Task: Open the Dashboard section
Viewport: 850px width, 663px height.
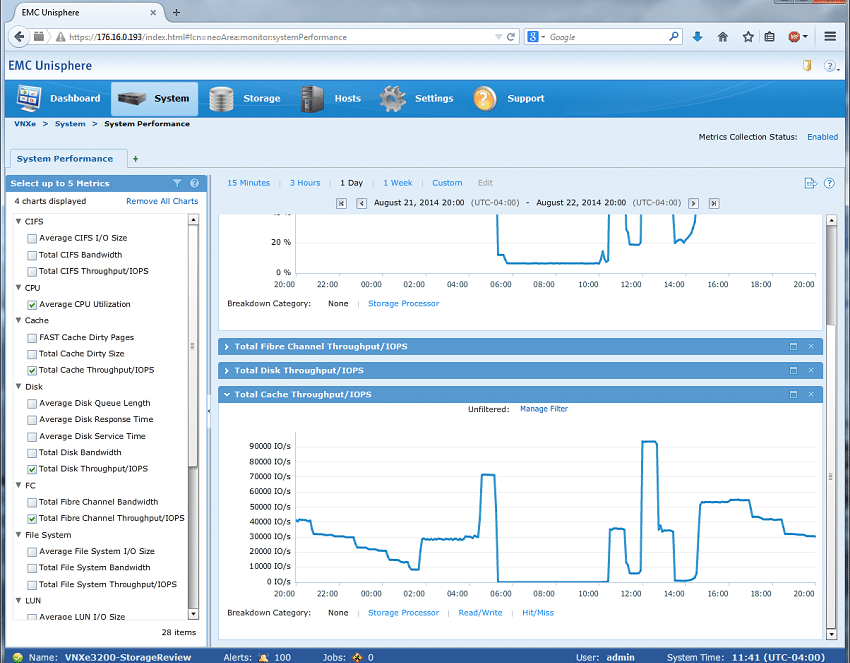Action: pyautogui.click(x=59, y=99)
